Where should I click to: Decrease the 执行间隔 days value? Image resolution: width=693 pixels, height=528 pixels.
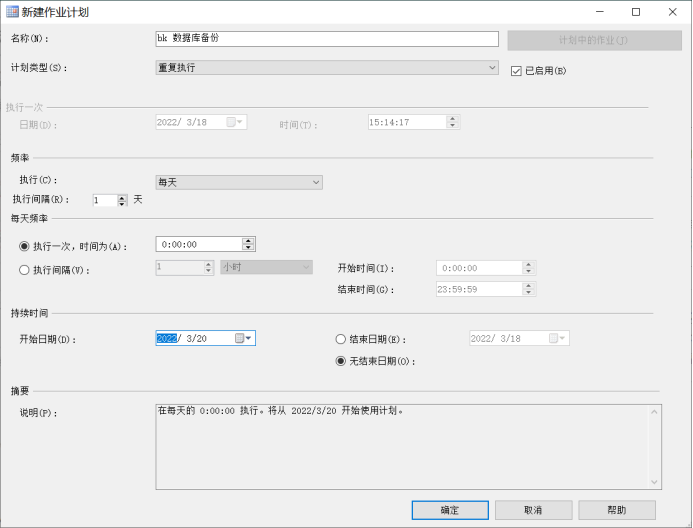[122, 203]
